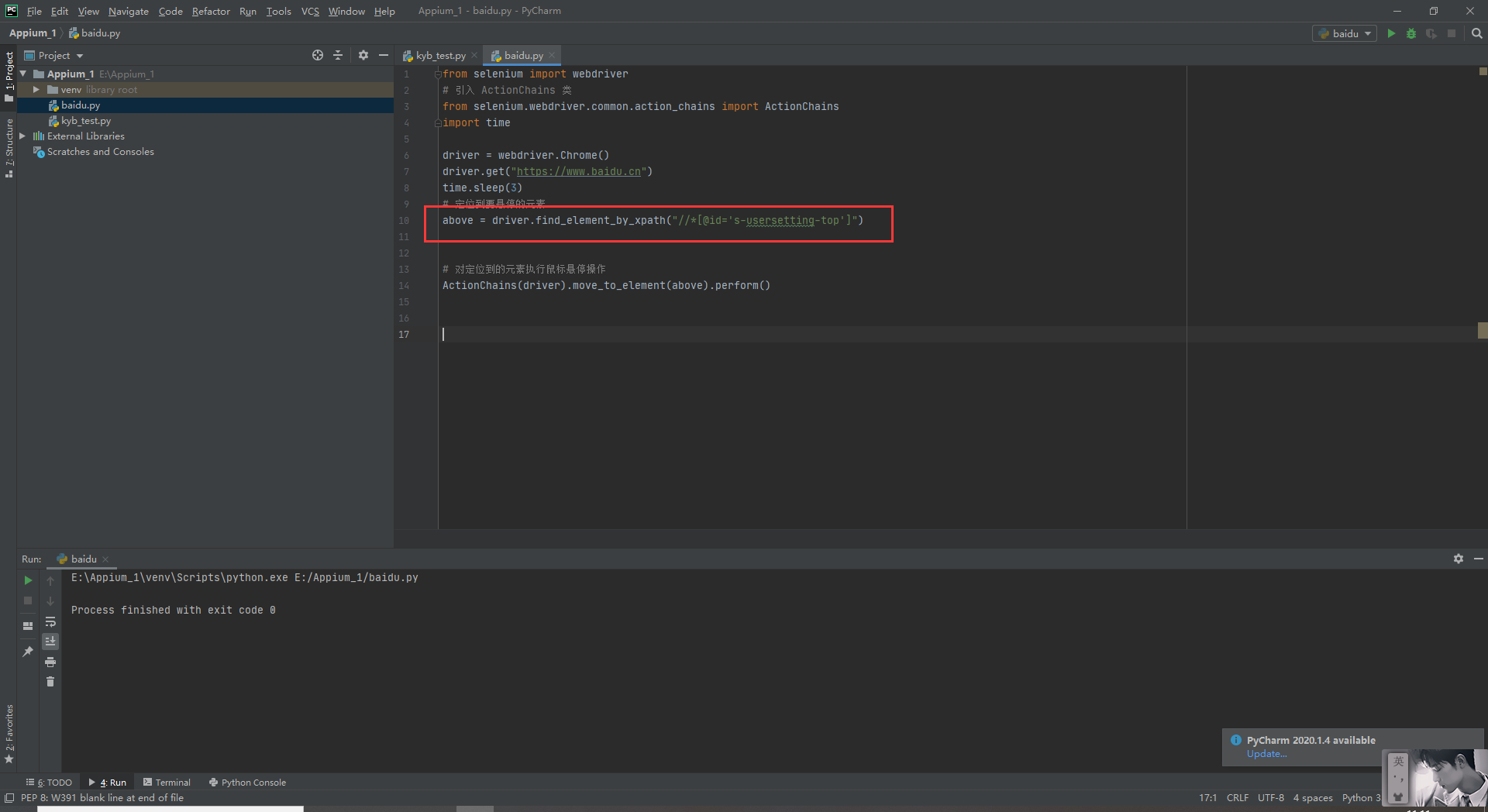Open the Python Console tool window

253,782
